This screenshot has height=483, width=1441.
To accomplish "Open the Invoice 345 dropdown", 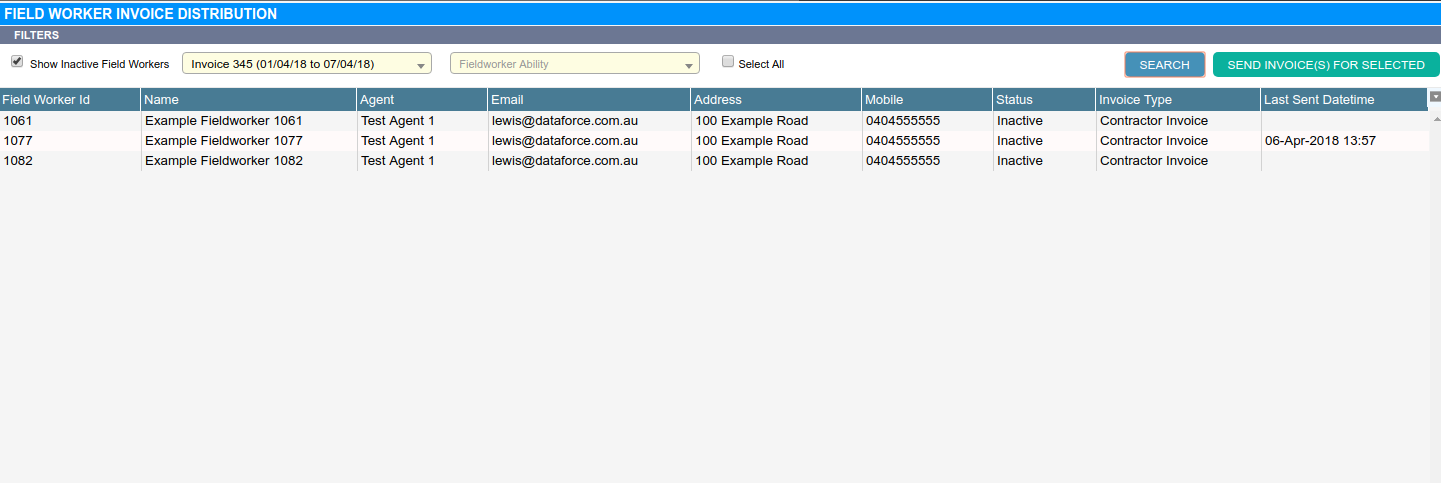I will pos(306,64).
